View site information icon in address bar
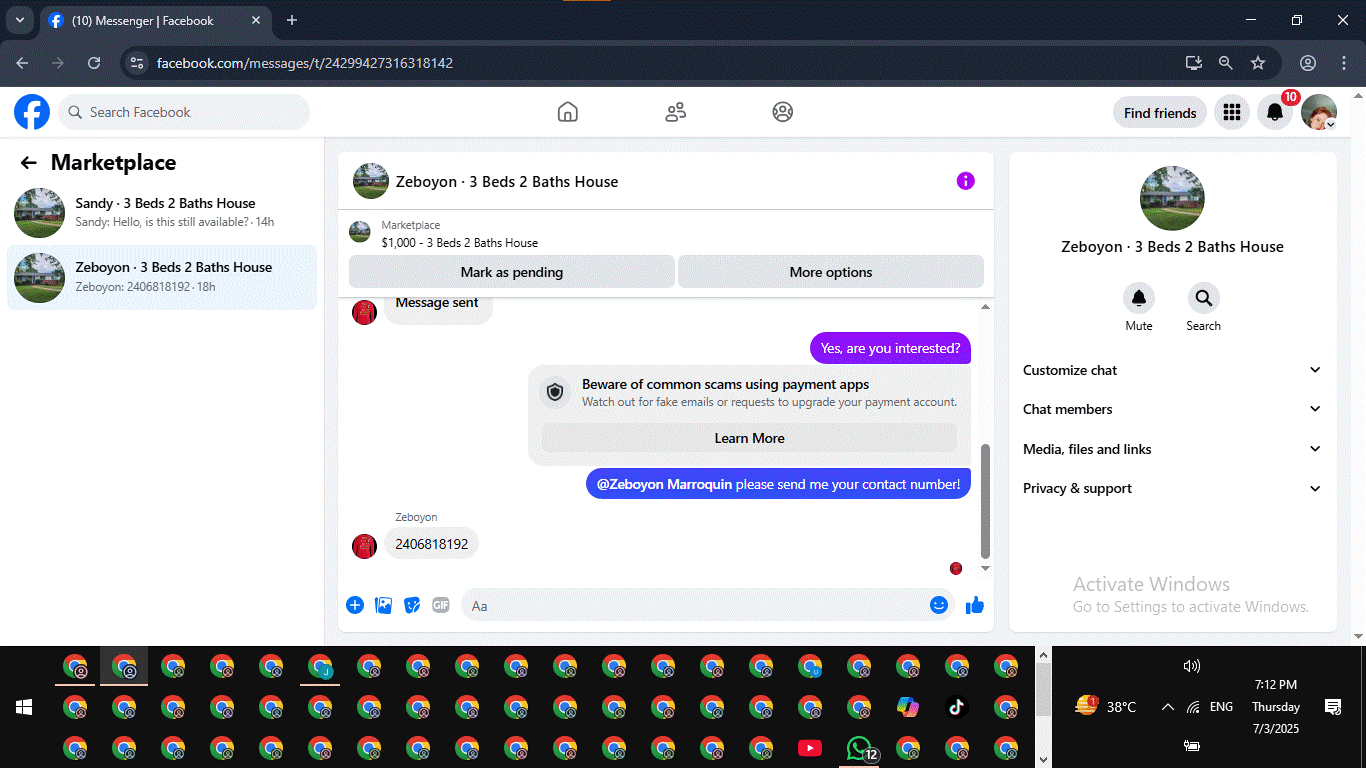Image resolution: width=1366 pixels, height=768 pixels. [x=138, y=63]
